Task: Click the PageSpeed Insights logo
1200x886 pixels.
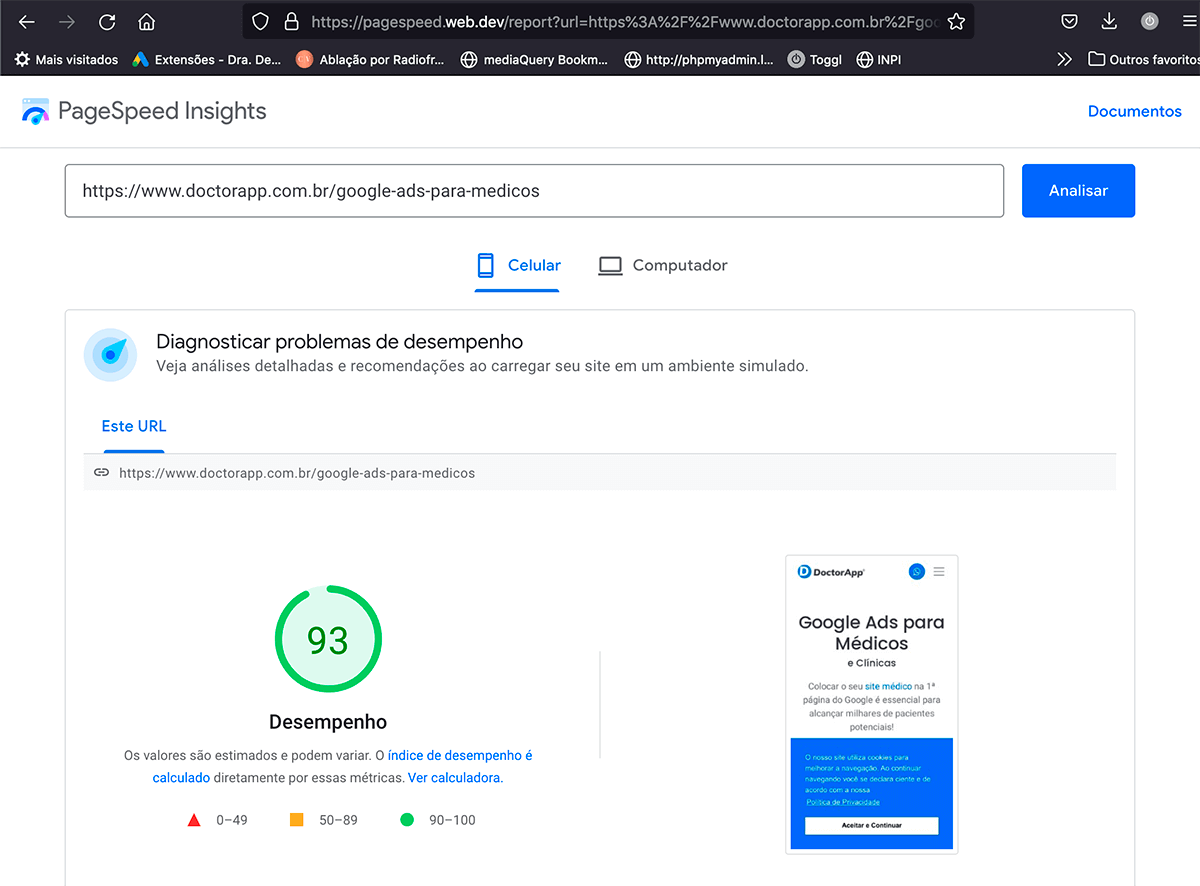Action: coord(144,111)
